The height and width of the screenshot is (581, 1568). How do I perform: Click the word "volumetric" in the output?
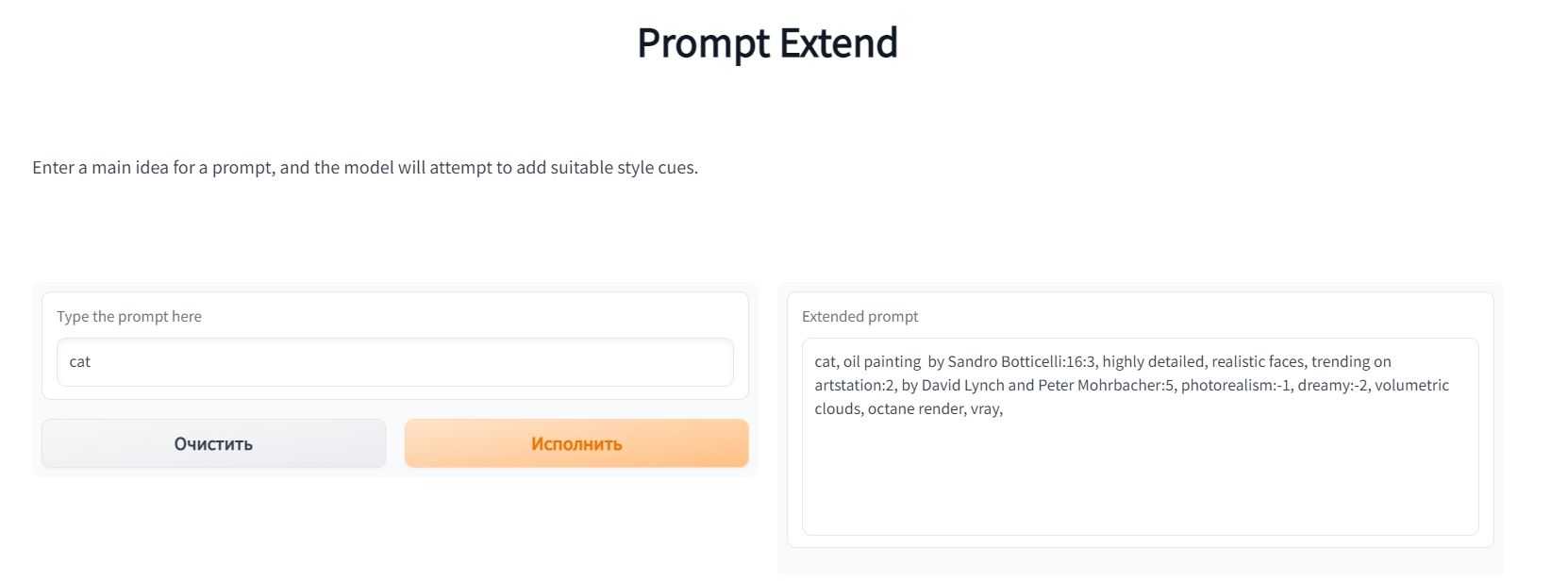pos(1411,386)
